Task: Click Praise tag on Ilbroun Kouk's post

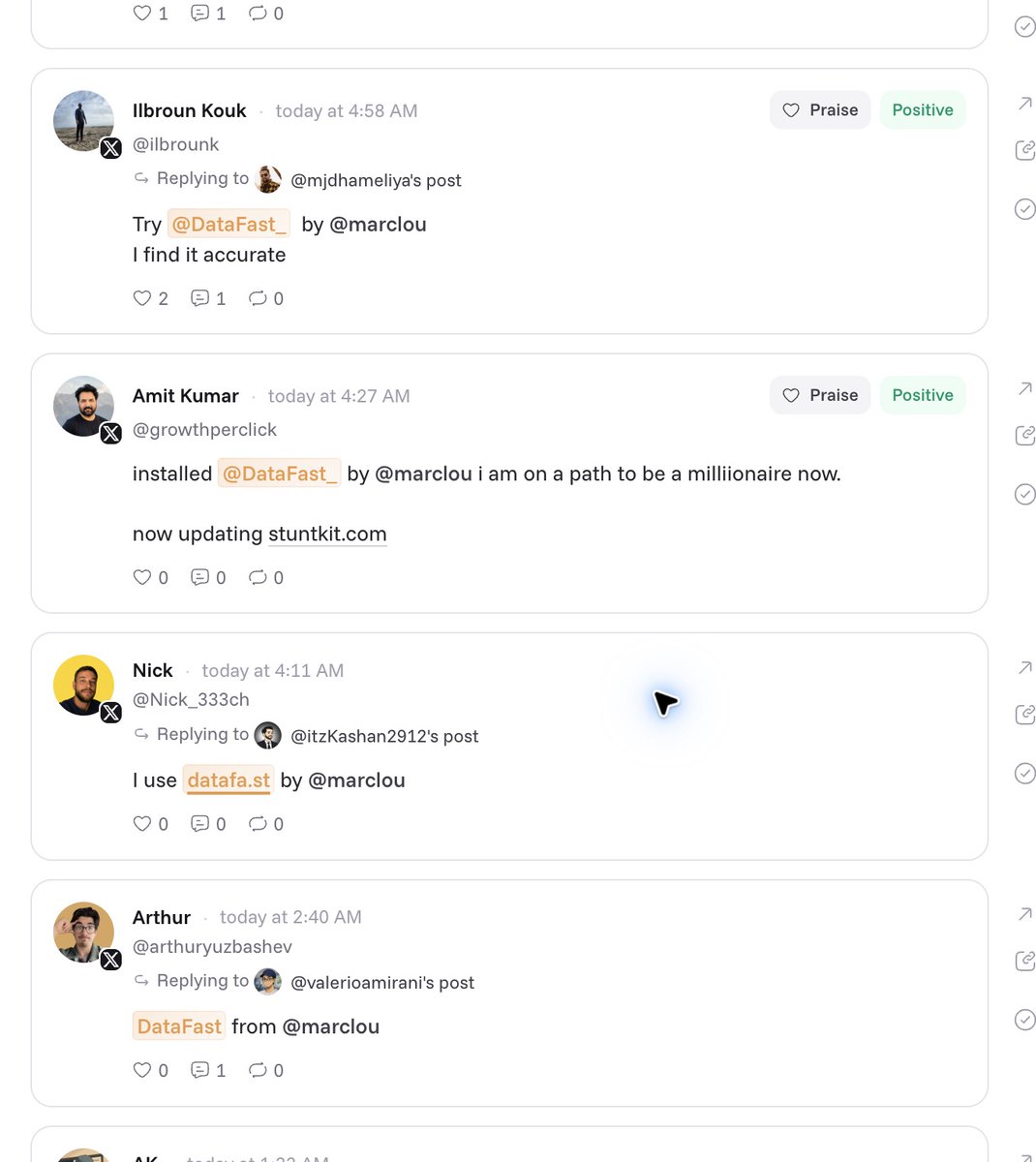Action: click(820, 110)
